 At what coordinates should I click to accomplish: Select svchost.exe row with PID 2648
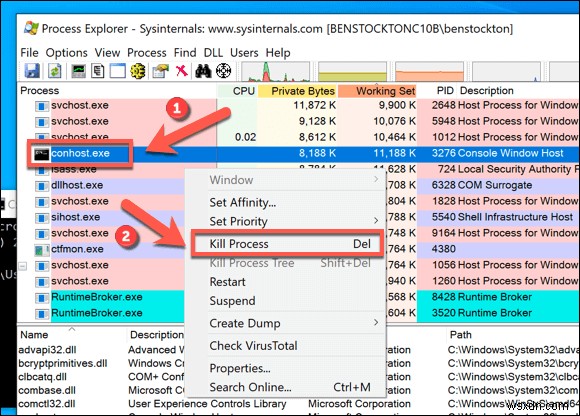click(x=299, y=106)
